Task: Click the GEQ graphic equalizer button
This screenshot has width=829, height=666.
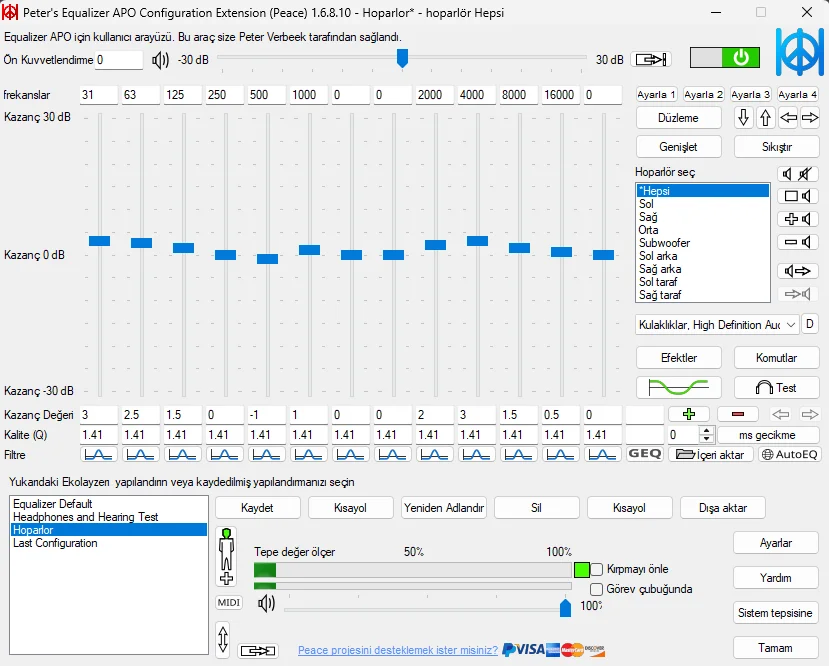Action: (644, 454)
